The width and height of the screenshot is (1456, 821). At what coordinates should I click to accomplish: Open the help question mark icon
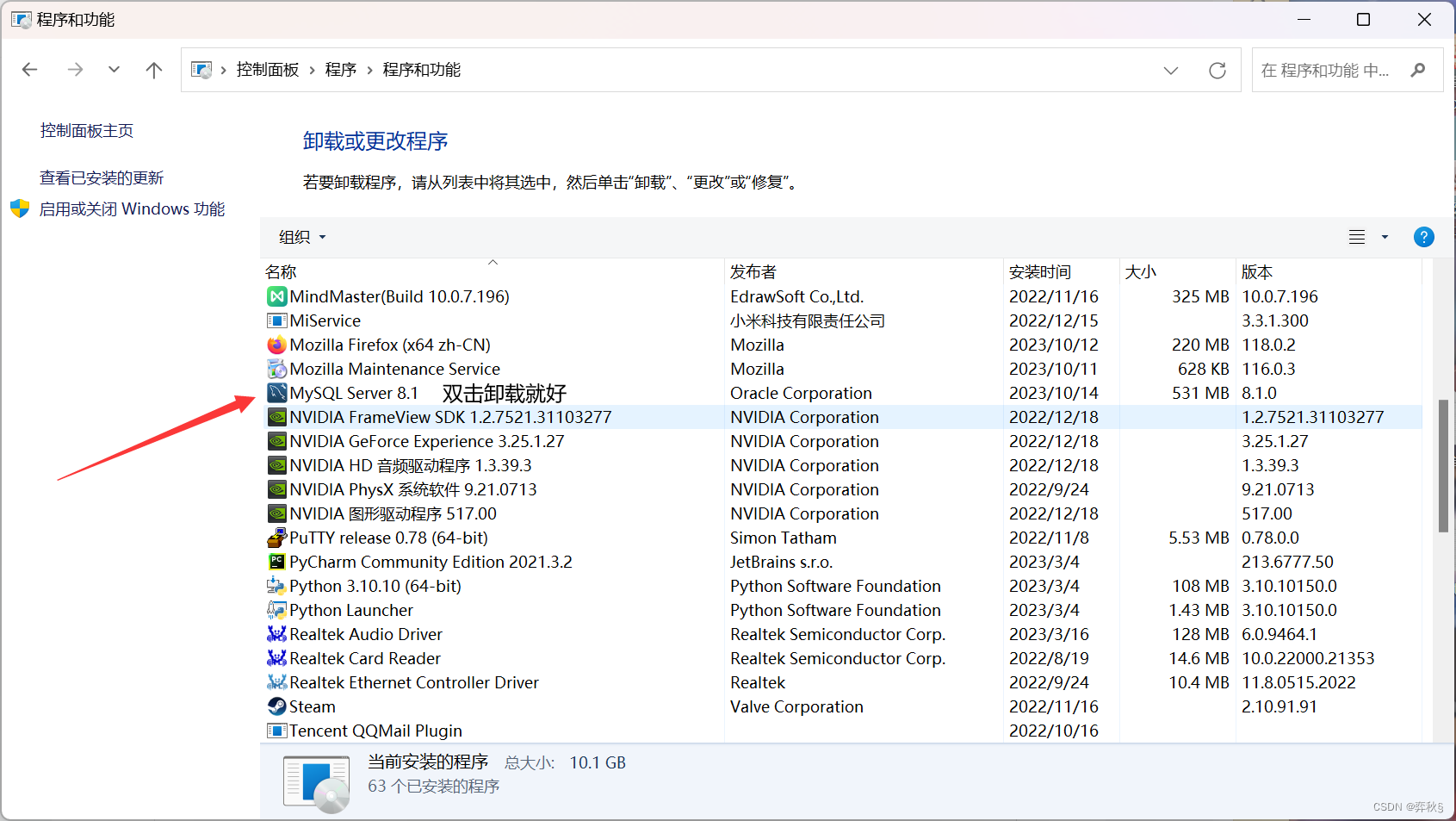coord(1424,237)
